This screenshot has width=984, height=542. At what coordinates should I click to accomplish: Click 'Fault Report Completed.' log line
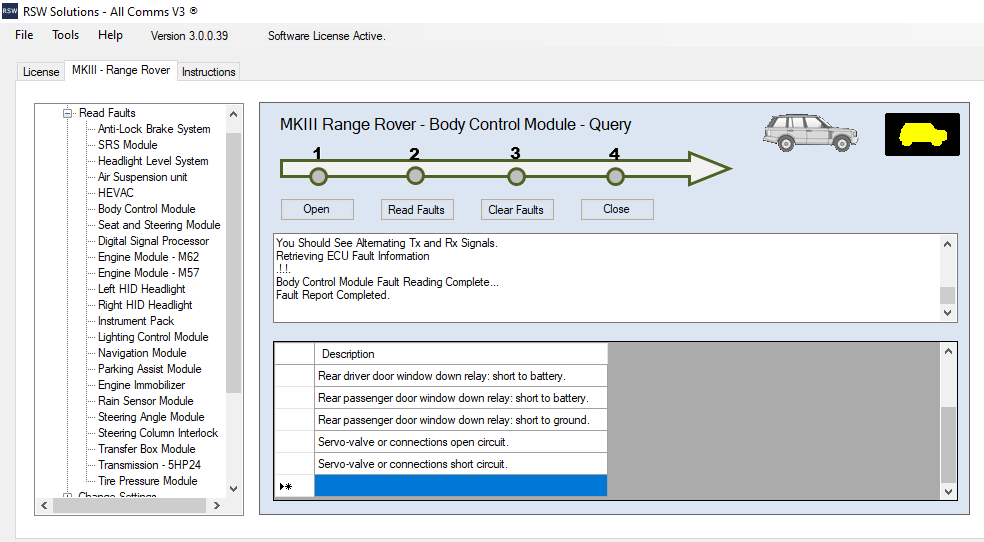tap(333, 295)
